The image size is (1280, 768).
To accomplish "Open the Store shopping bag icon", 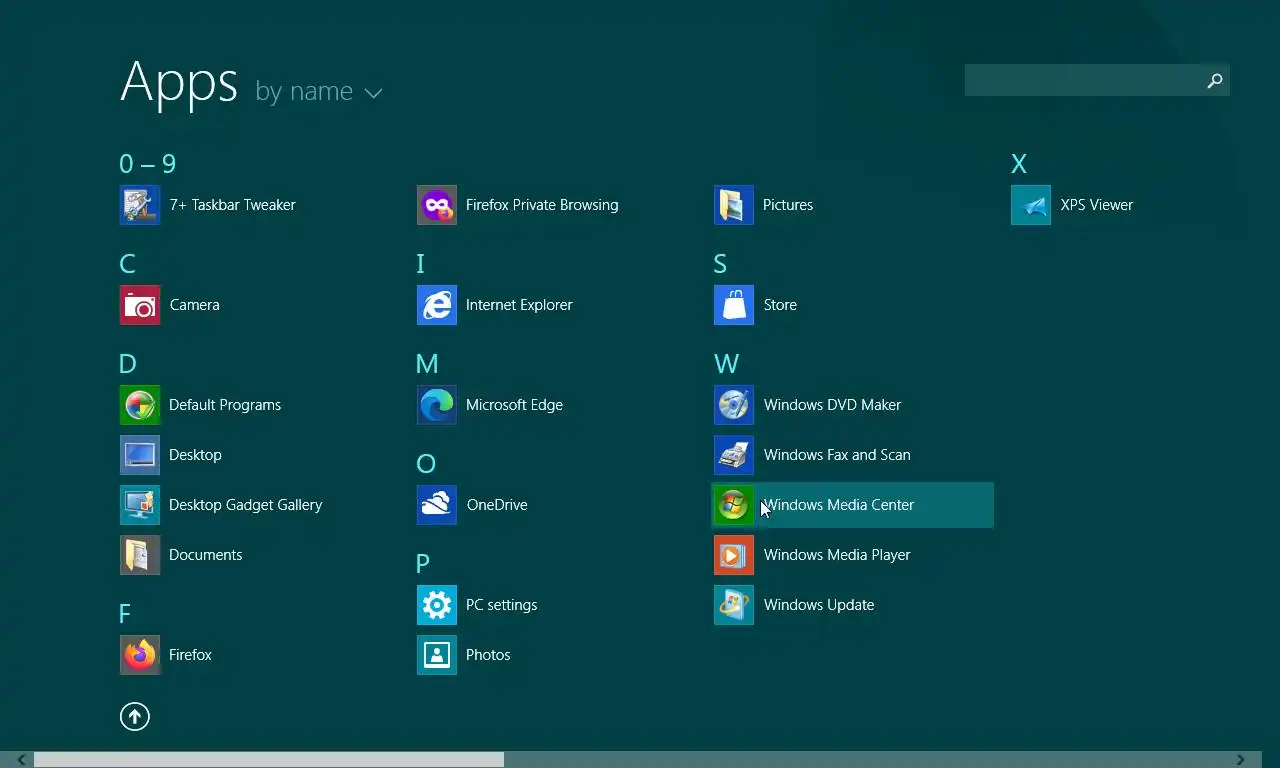I will [734, 305].
